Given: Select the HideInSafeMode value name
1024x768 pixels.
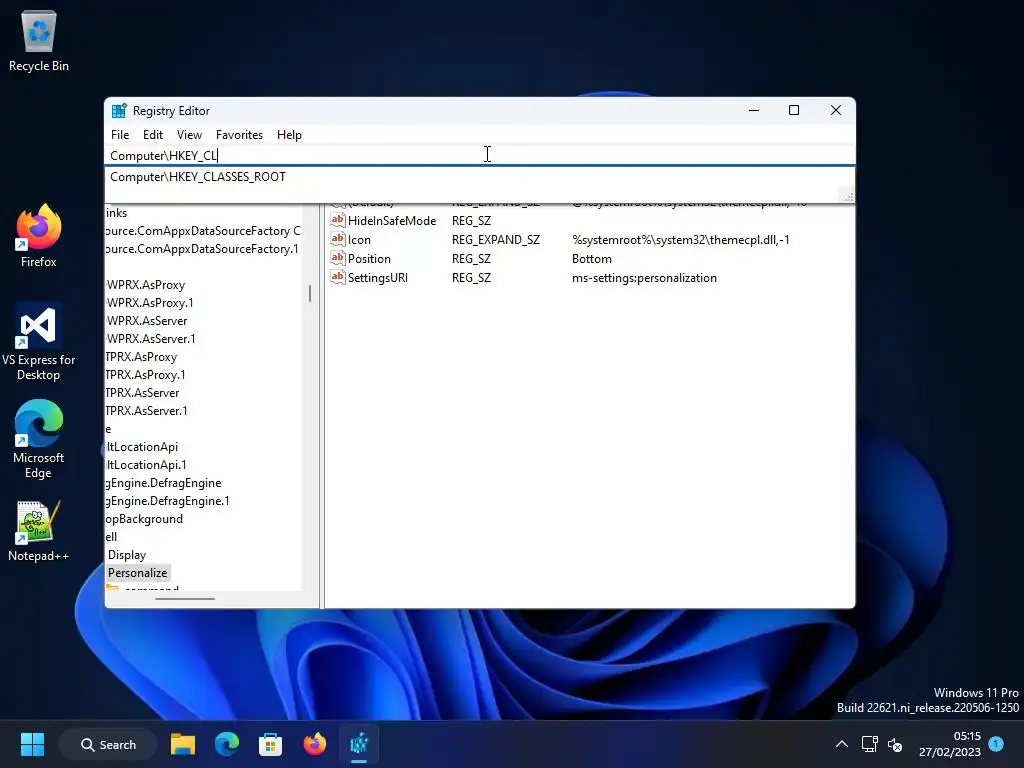Looking at the screenshot, I should click(x=392, y=221).
